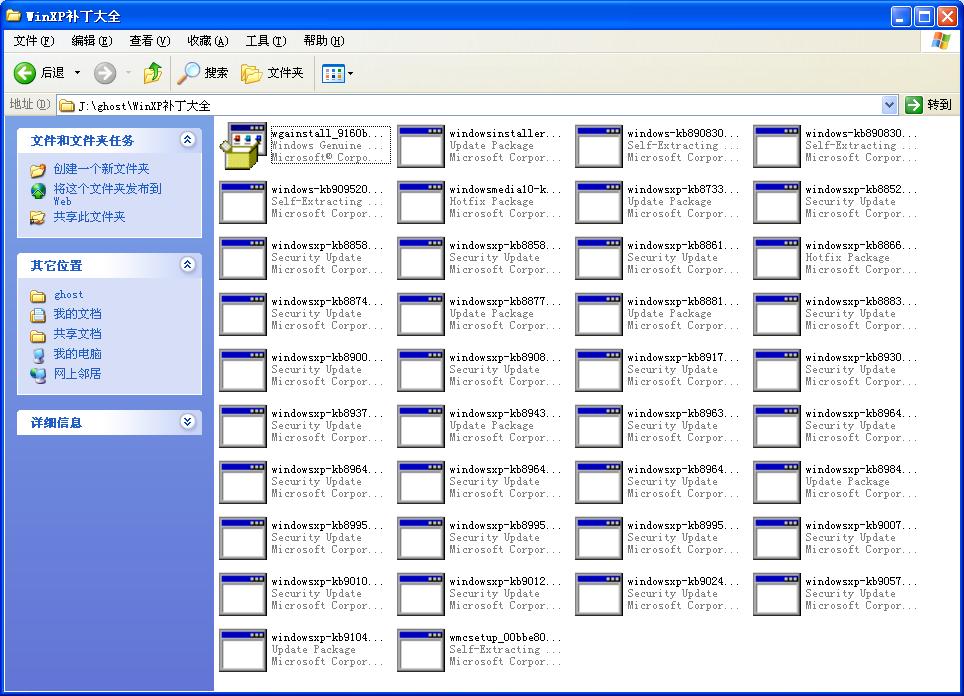The image size is (964, 696).
Task: Click 将这个文件夹发布到 Web link
Action: pyautogui.click(x=107, y=194)
